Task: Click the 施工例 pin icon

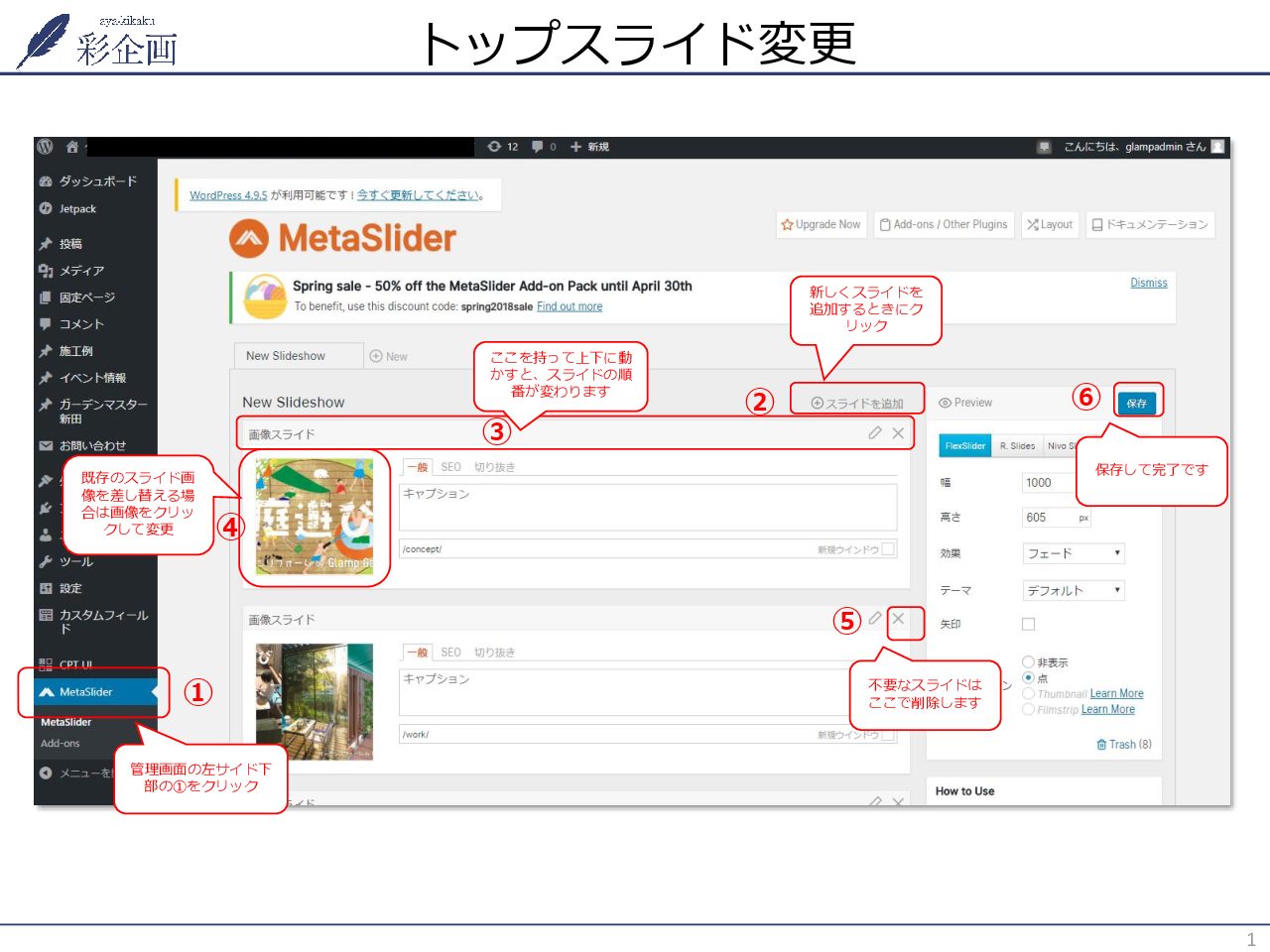Action: (x=46, y=351)
